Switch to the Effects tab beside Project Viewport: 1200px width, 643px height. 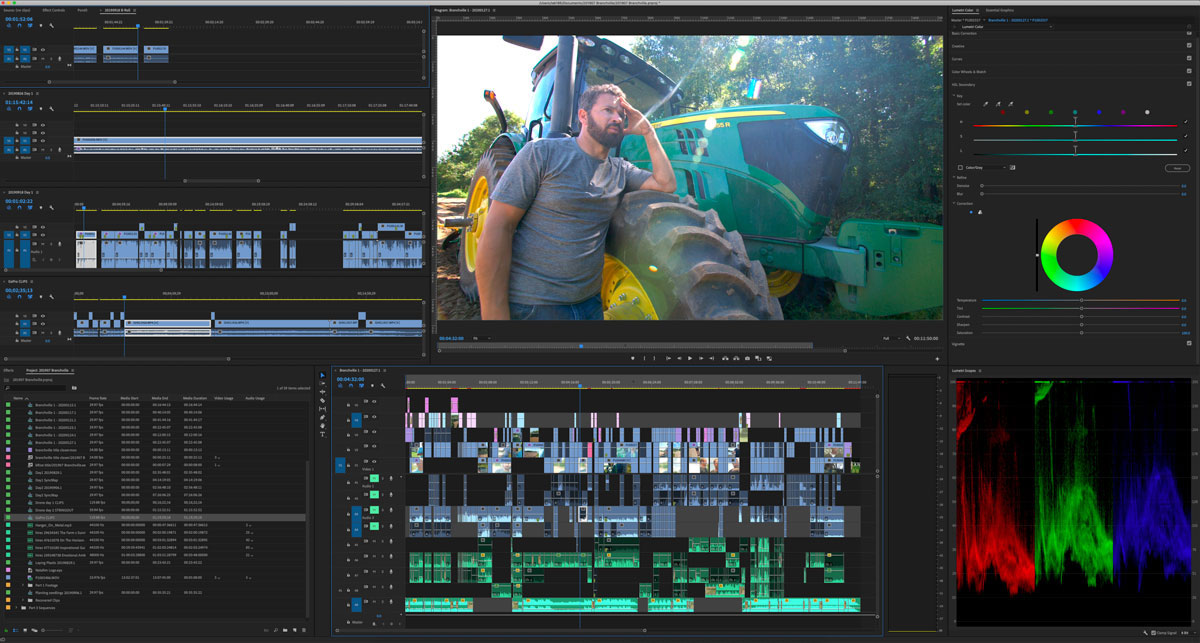click(9, 371)
